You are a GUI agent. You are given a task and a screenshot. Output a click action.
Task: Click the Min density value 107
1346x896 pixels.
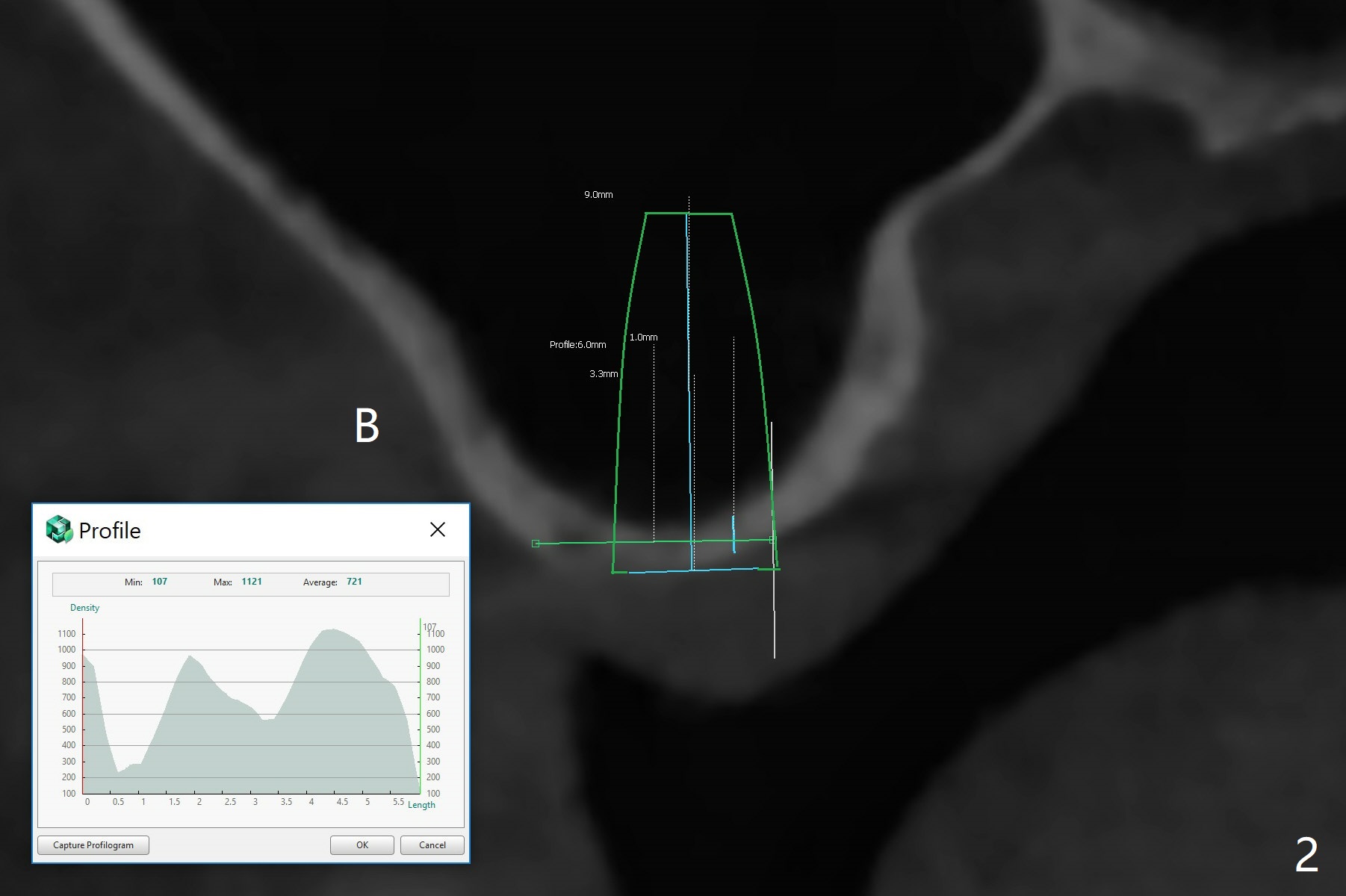tap(159, 582)
